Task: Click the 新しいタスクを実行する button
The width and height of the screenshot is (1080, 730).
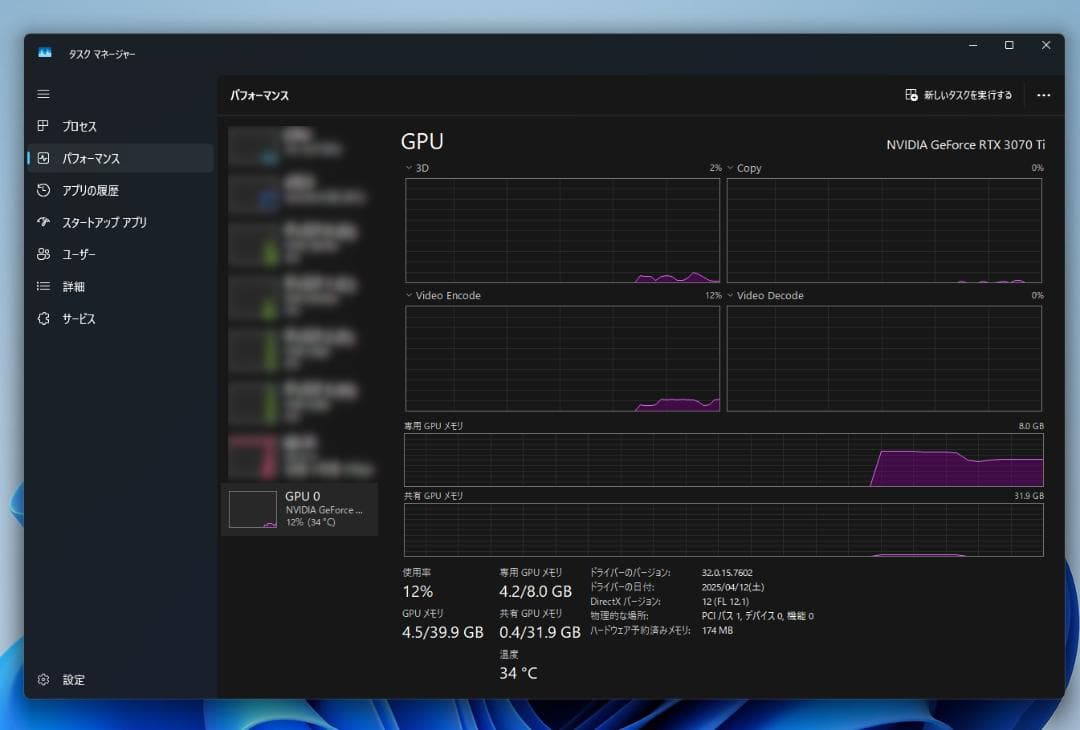Action: pyautogui.click(x=957, y=95)
